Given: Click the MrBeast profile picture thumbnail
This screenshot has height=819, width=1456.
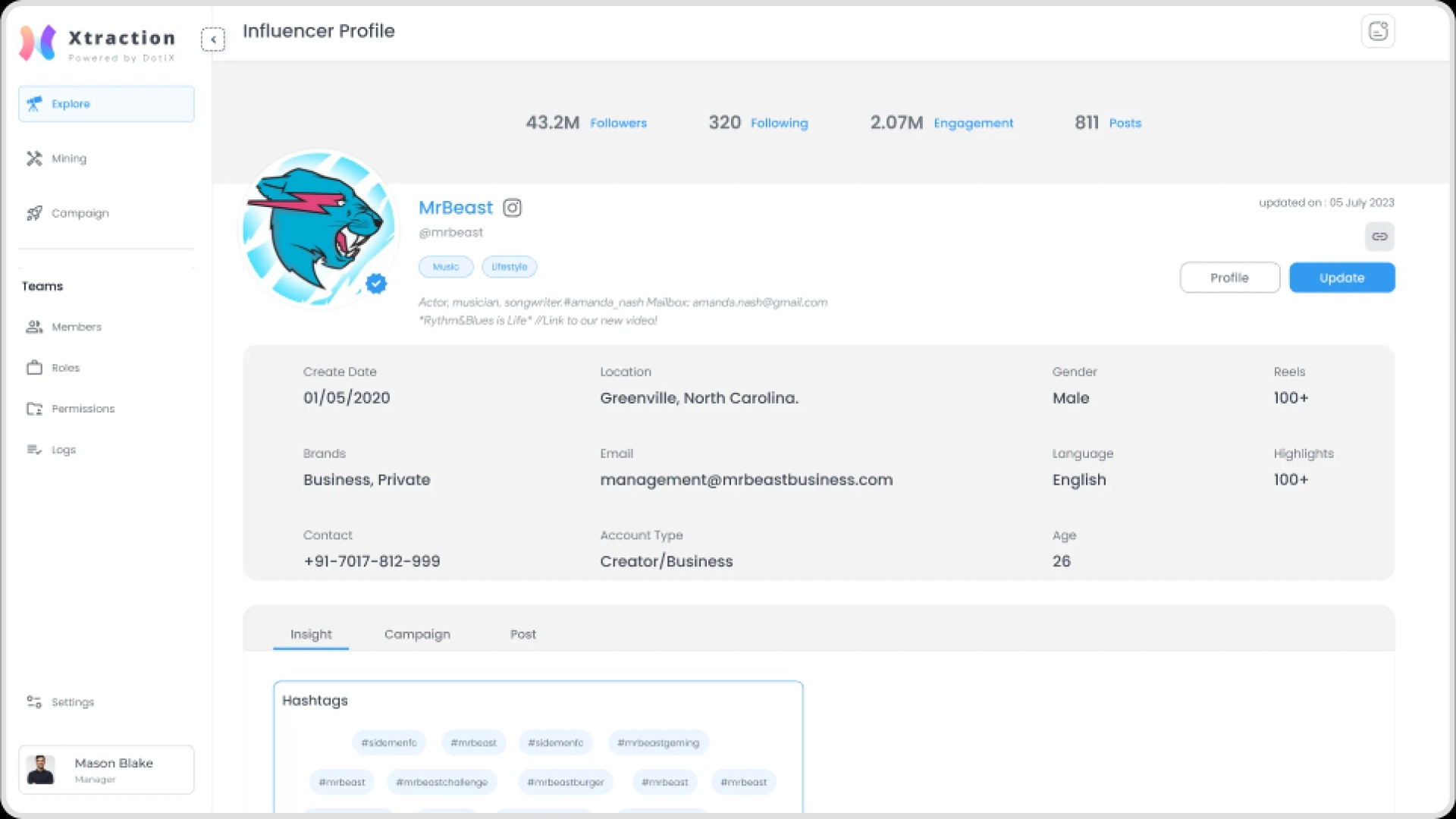Looking at the screenshot, I should pyautogui.click(x=316, y=228).
